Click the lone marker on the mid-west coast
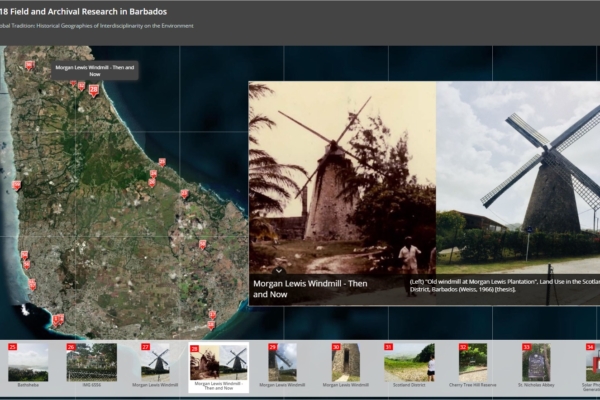The height and width of the screenshot is (400, 600). pos(16,185)
